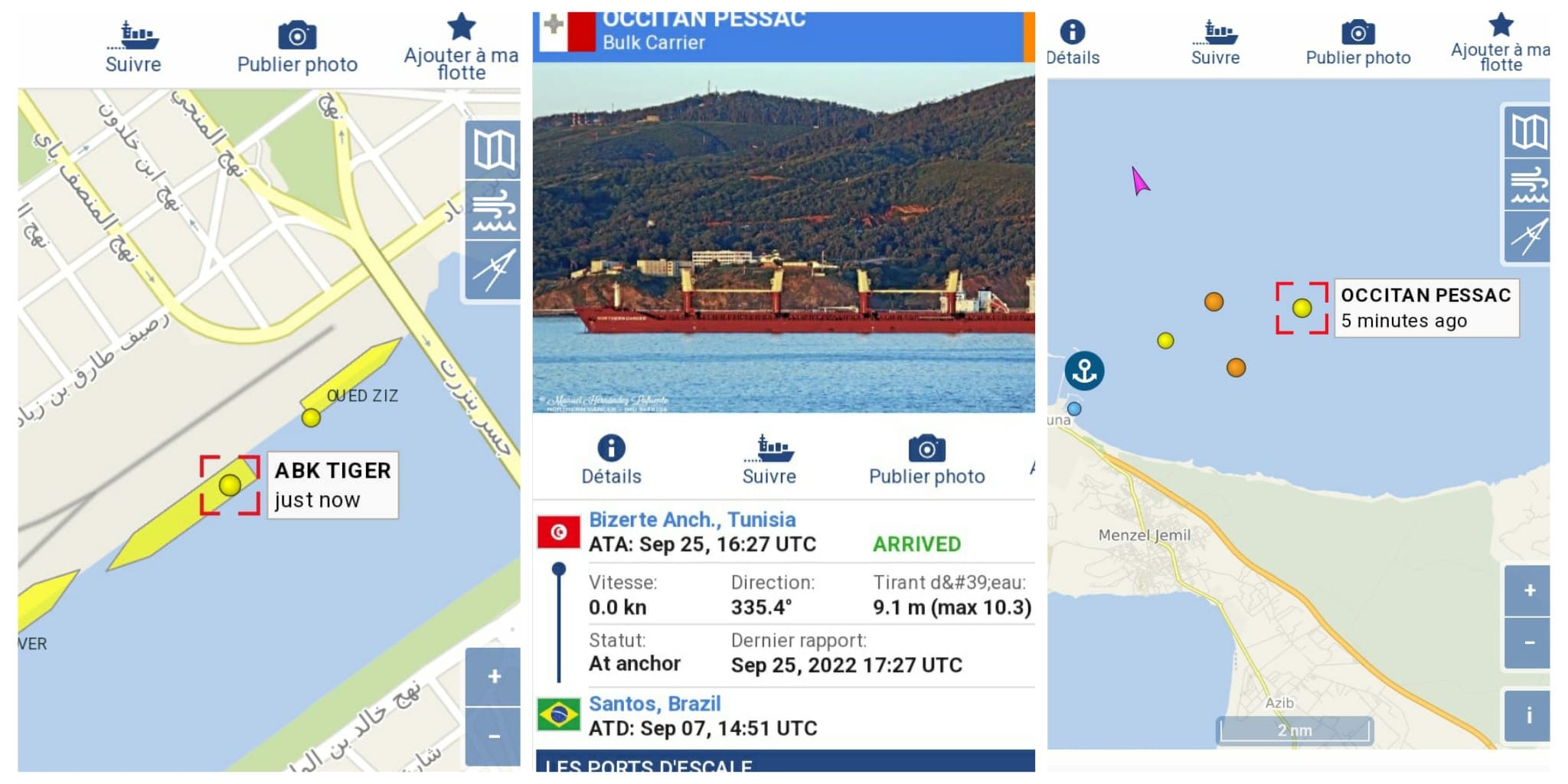
Task: Toggle wind and waves overlay in left map
Action: pyautogui.click(x=493, y=210)
